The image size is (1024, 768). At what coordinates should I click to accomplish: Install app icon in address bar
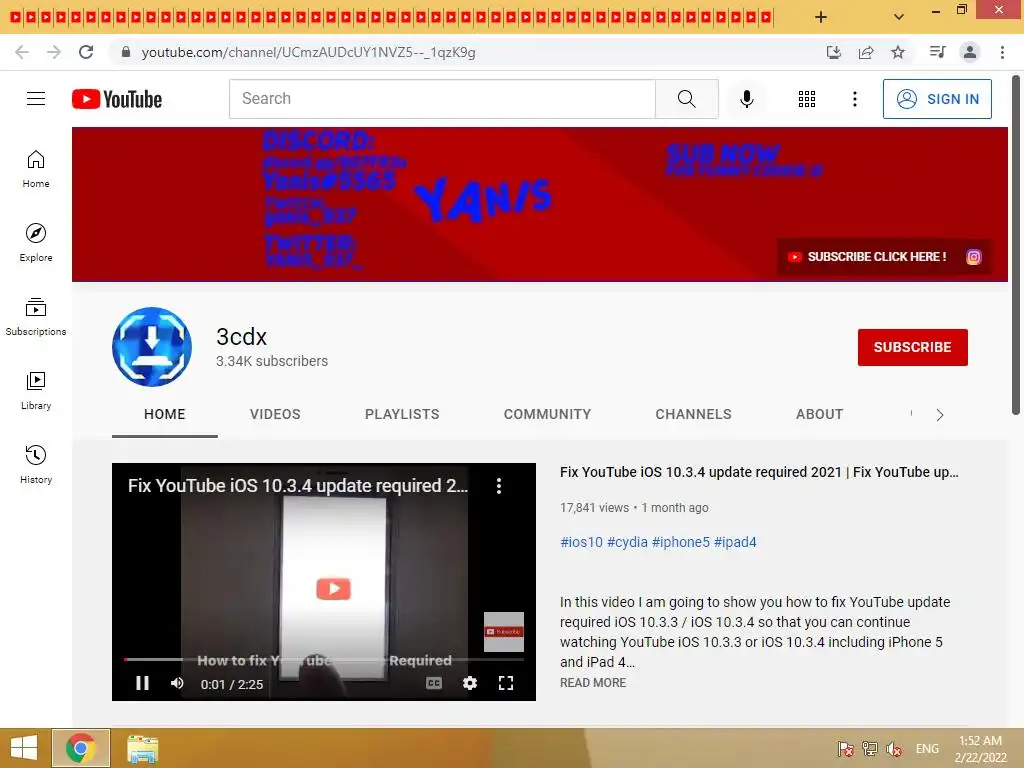pos(833,52)
